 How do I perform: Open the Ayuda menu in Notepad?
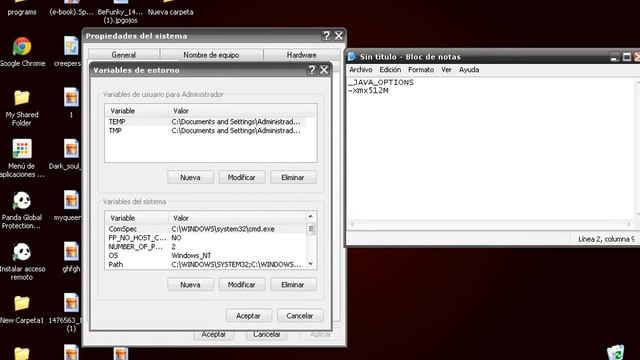pos(469,70)
